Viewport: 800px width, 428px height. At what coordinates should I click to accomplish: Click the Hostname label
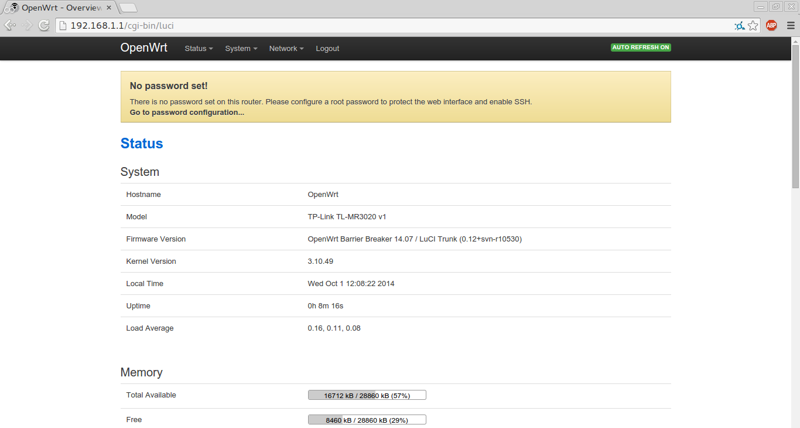tap(143, 194)
